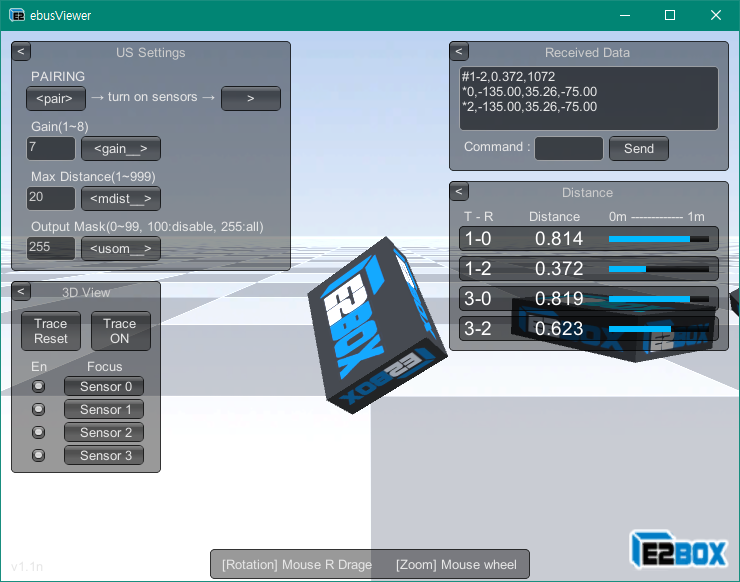Focus view on Sensor 2

(x=104, y=432)
